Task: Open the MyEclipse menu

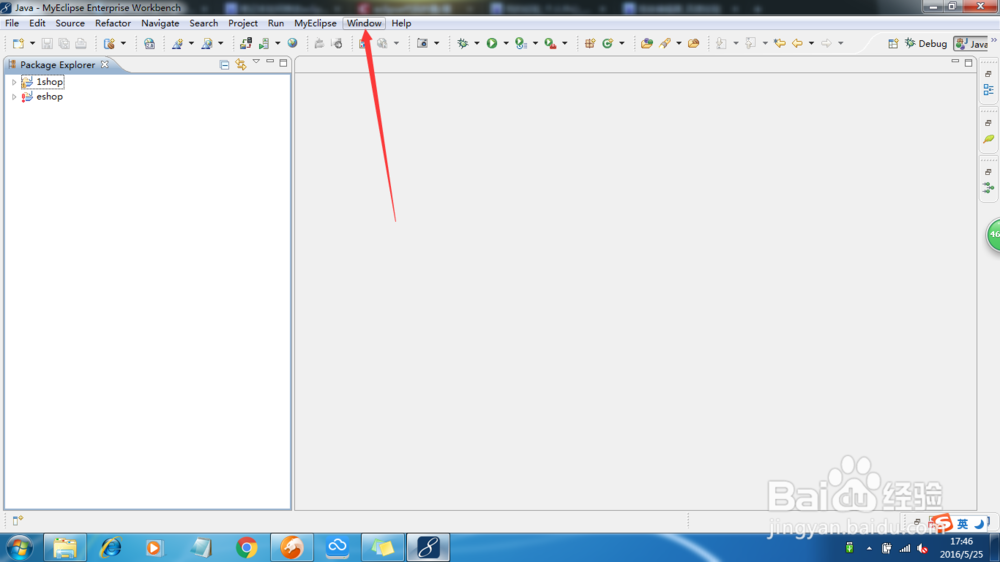Action: pos(315,23)
